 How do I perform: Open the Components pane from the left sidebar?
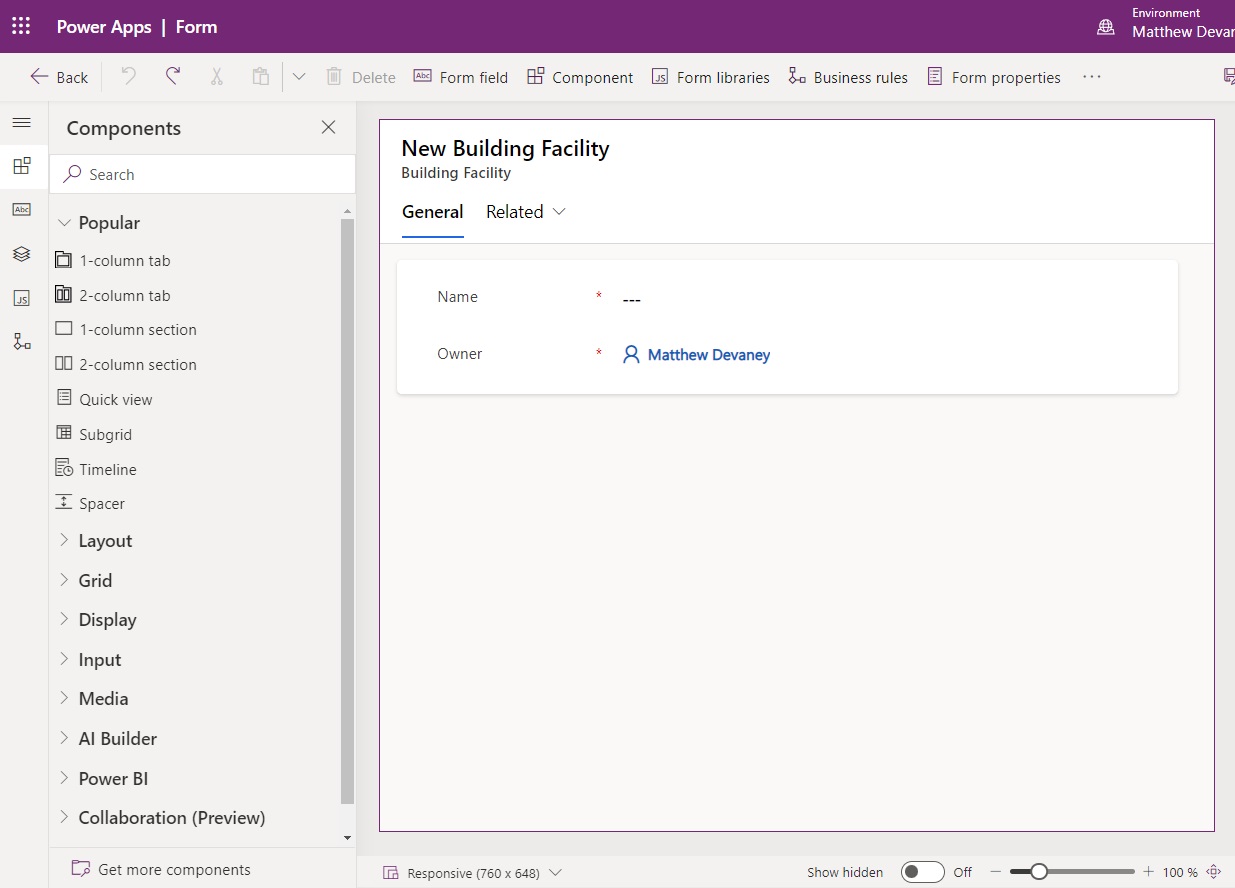[23, 166]
